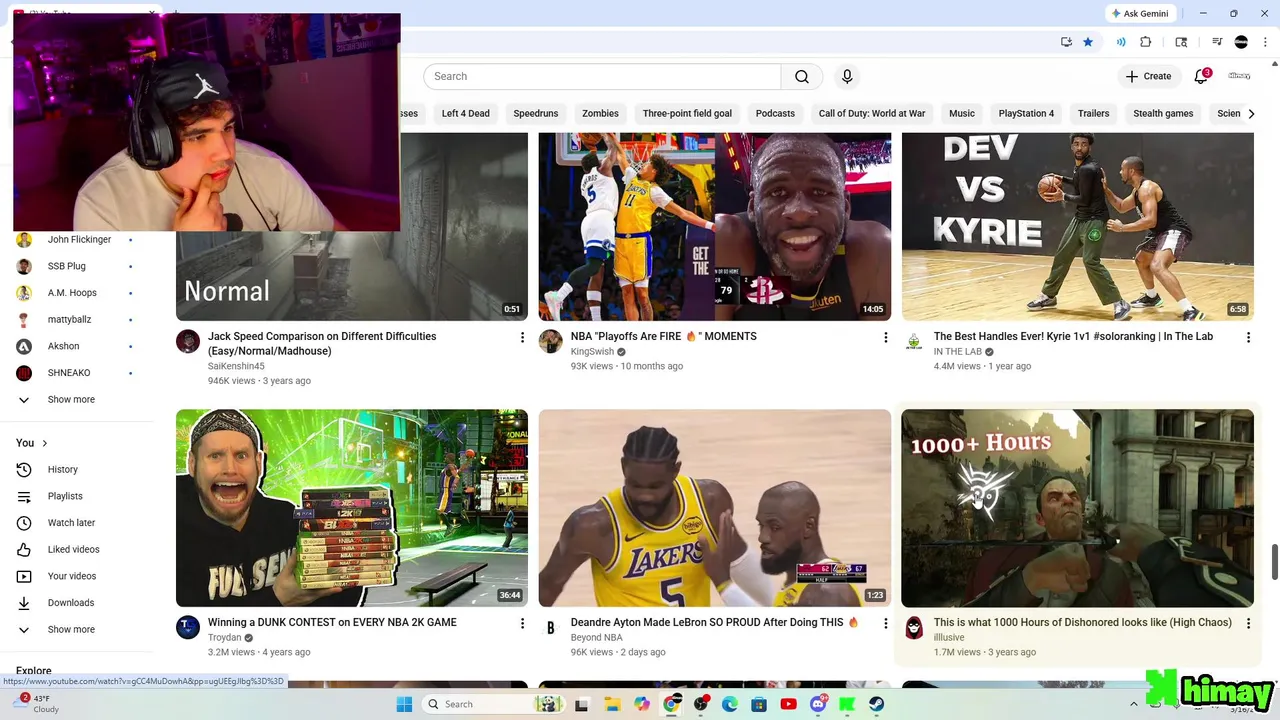Select the Left 4 Dead chip

click(x=466, y=114)
